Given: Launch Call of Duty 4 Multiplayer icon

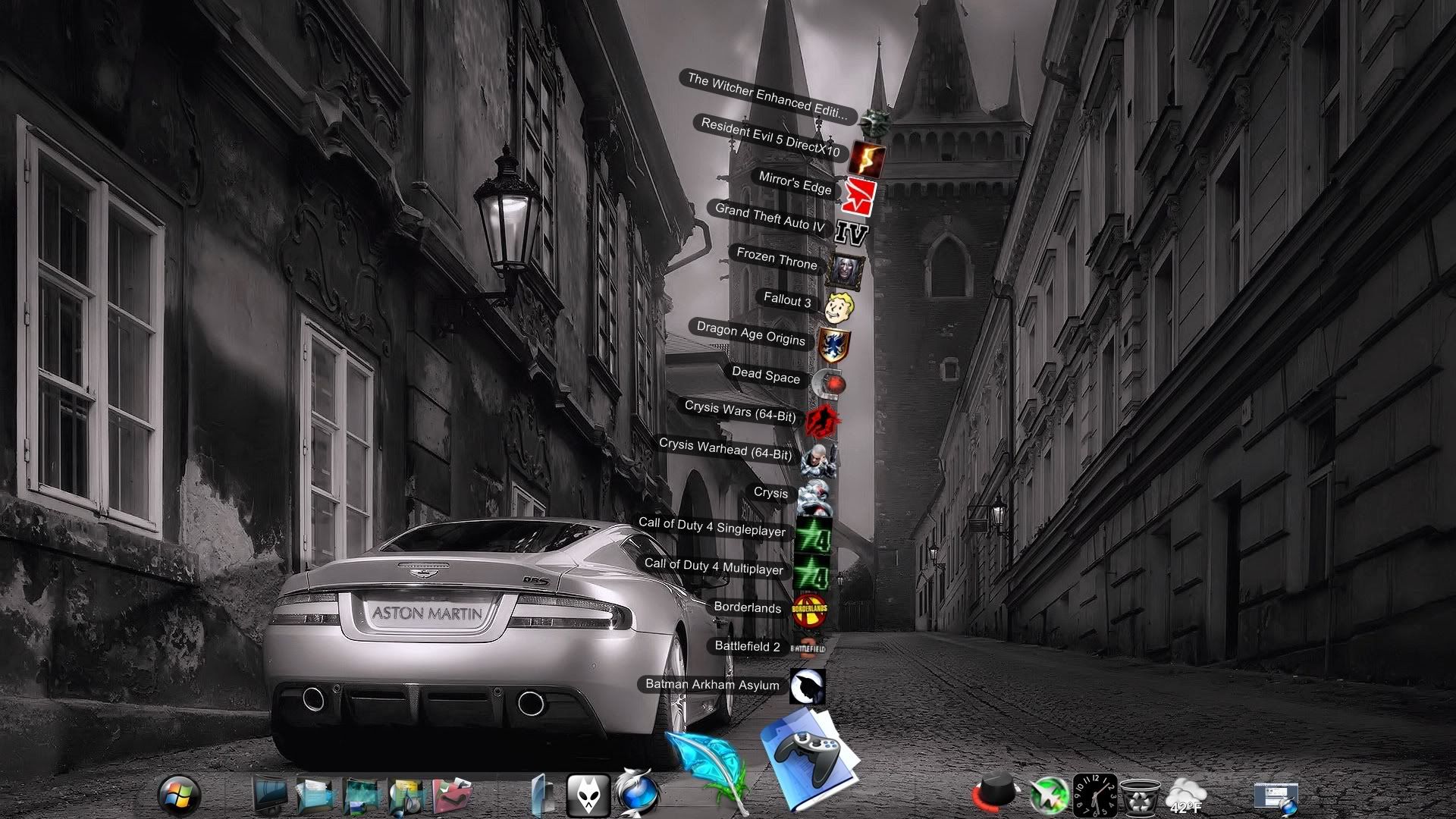Looking at the screenshot, I should (x=812, y=574).
